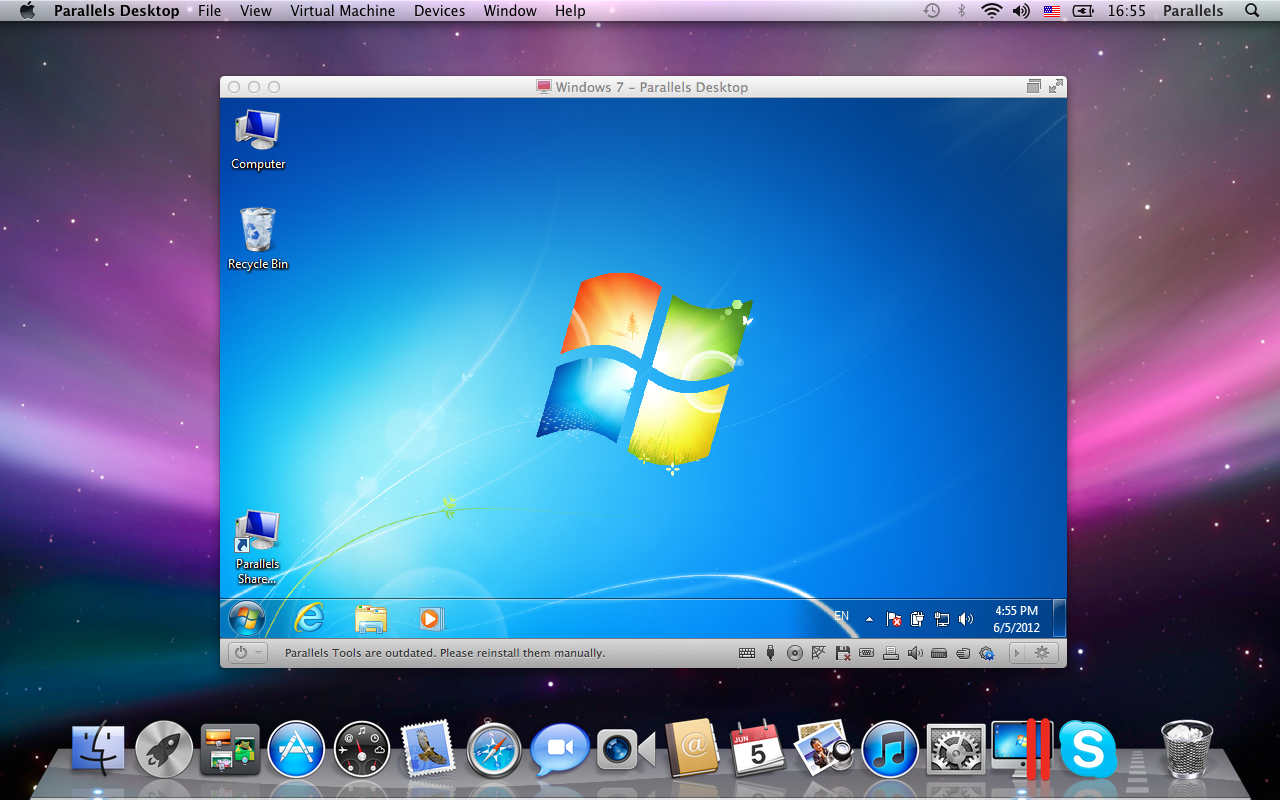Open the printer device icon in Parallels status bar
The image size is (1280, 800).
coord(891,653)
